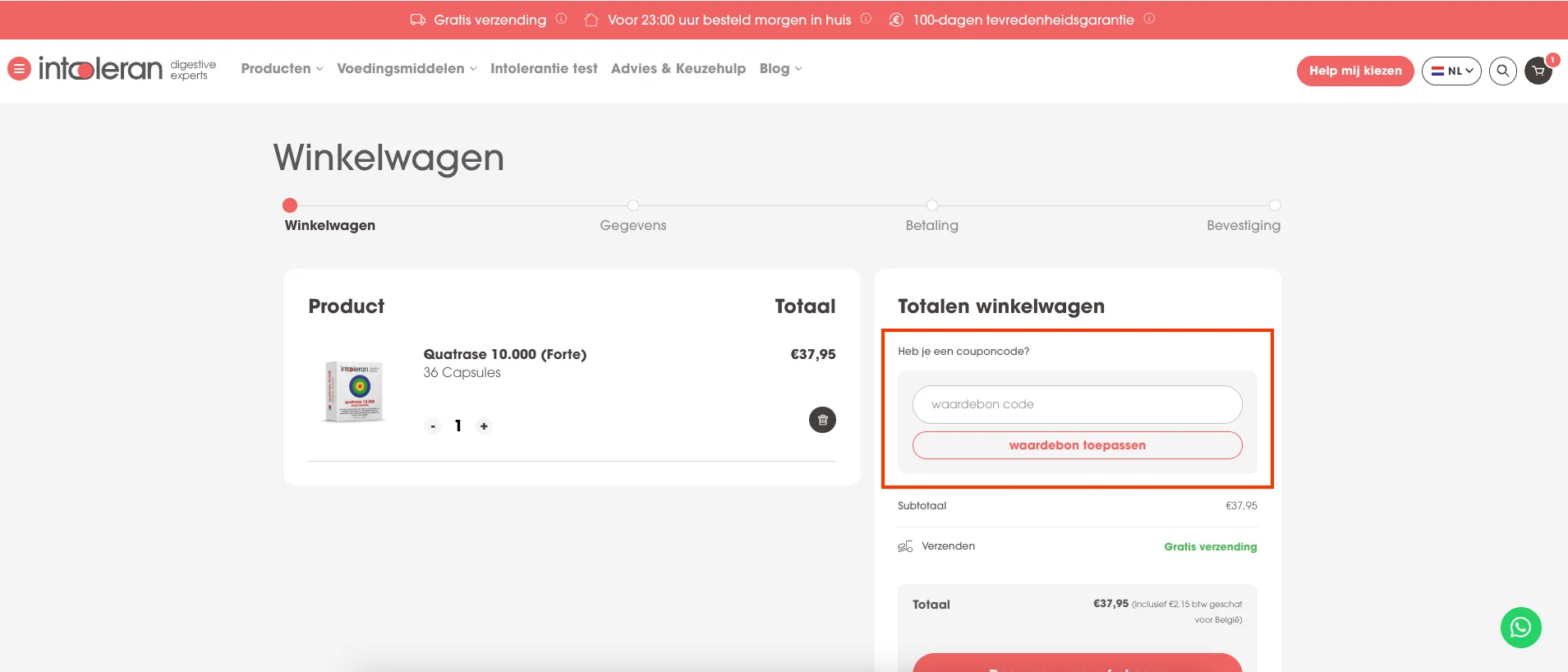Viewport: 1568px width, 672px height.
Task: Expand the Blog menu
Action: click(780, 69)
